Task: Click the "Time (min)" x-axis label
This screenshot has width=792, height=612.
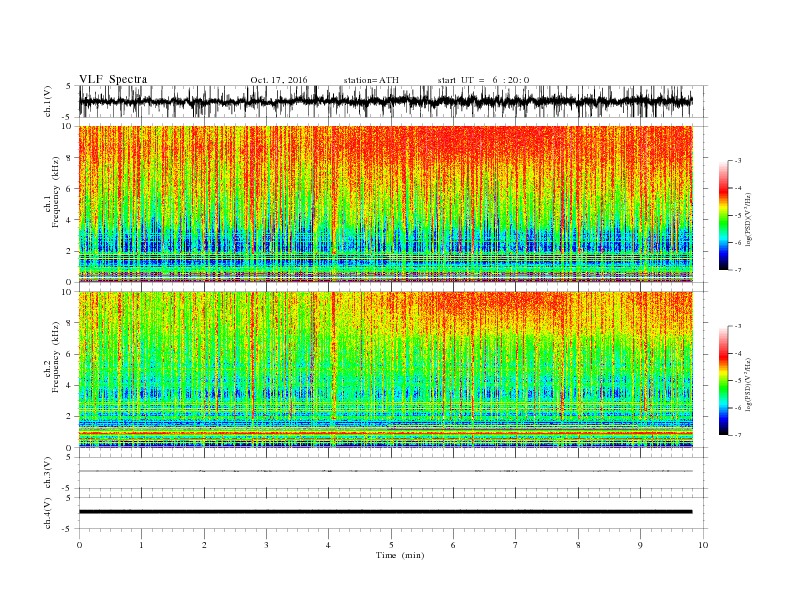Action: 400,555
